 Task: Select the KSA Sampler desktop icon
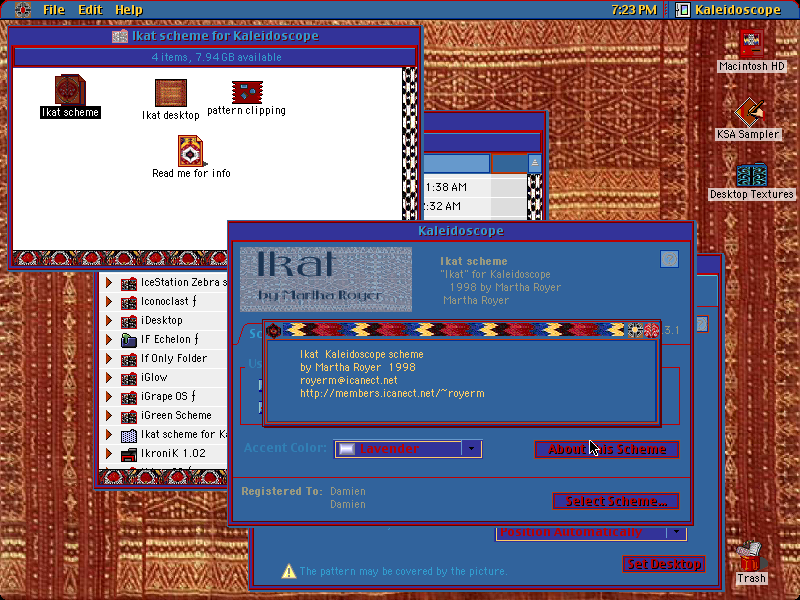coord(748,112)
